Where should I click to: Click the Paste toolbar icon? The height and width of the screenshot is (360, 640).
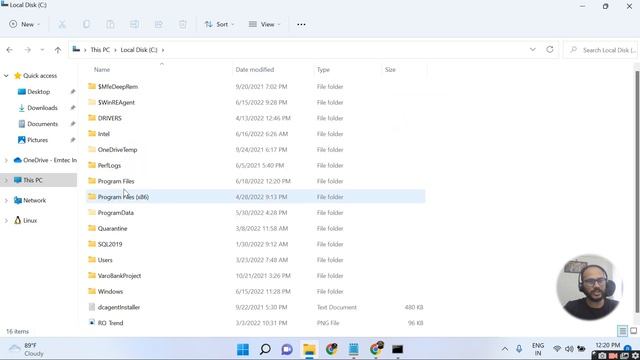[x=110, y=24]
